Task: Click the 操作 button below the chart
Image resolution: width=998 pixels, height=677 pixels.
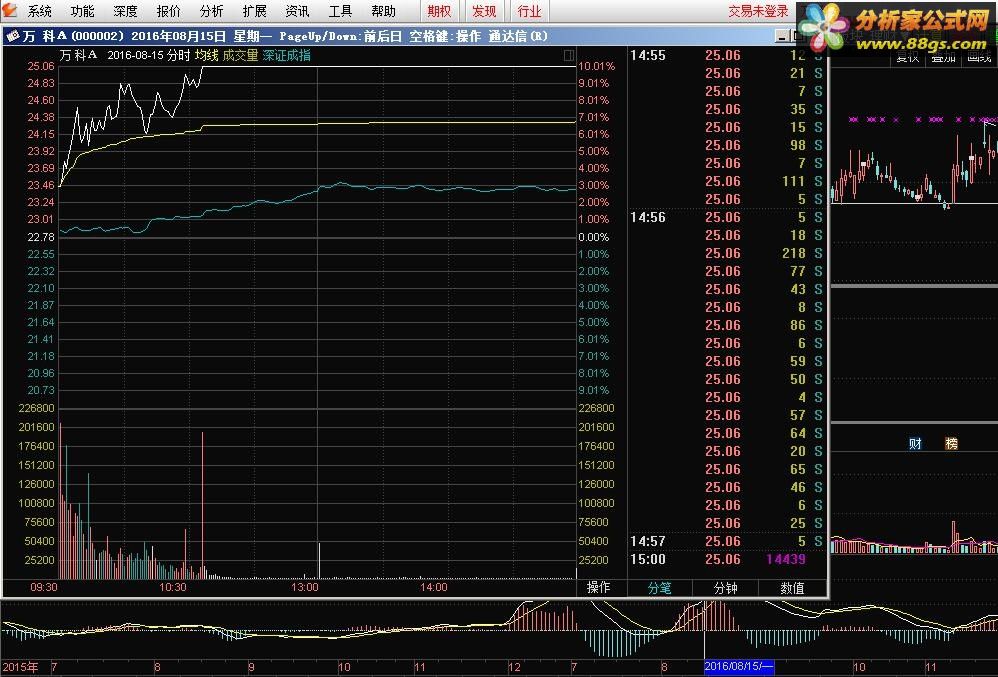Action: pos(598,587)
